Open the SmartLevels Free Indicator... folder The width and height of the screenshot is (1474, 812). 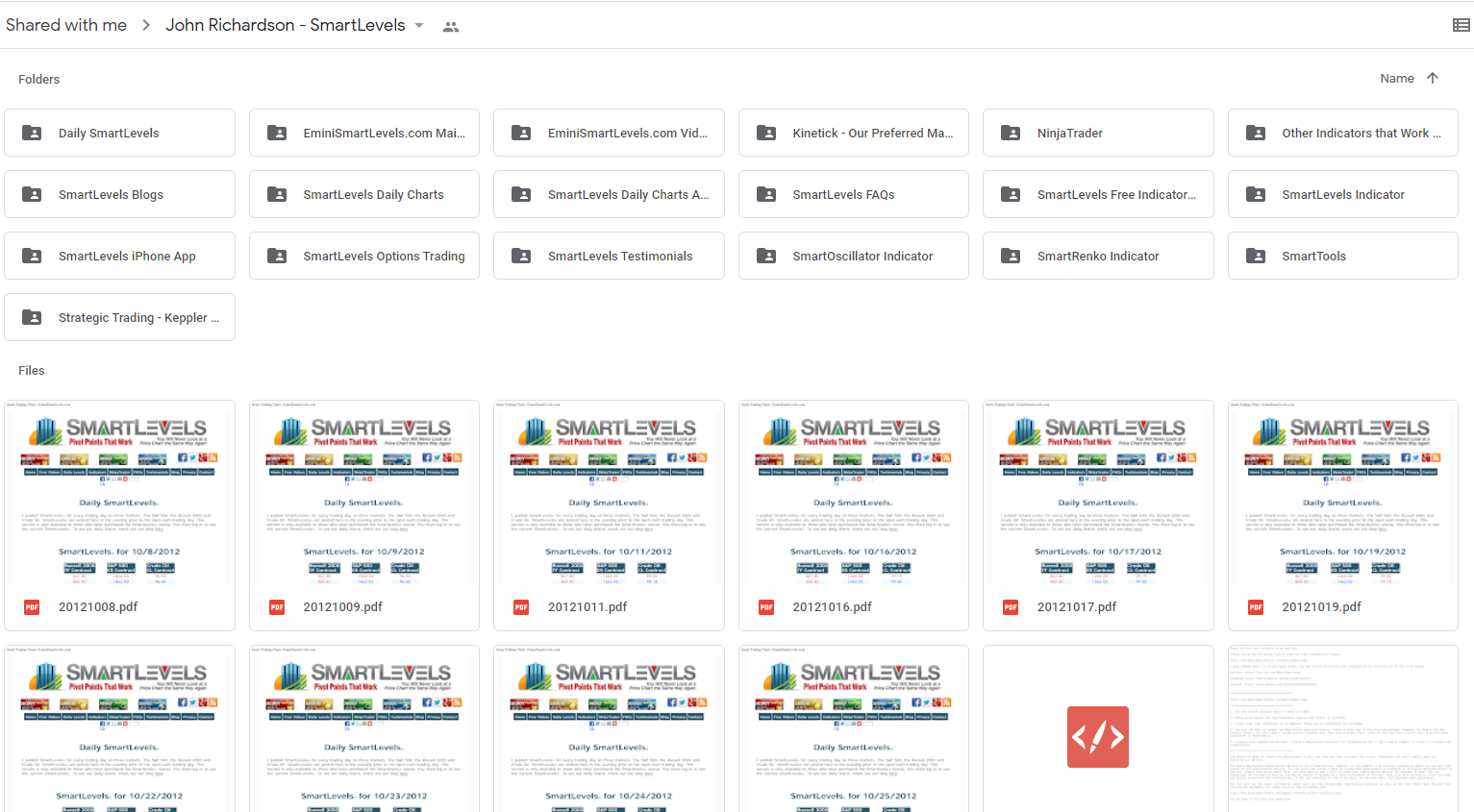pyautogui.click(x=1098, y=194)
